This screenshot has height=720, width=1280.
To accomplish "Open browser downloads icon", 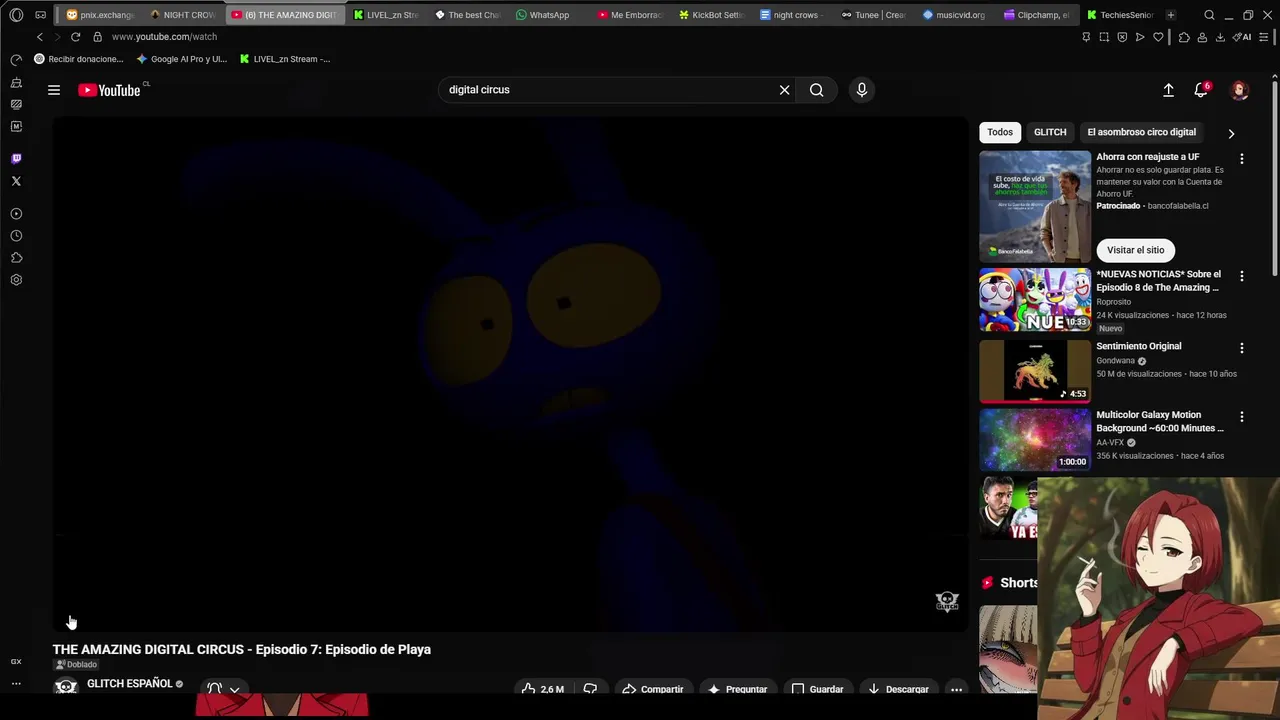I will 1220,37.
